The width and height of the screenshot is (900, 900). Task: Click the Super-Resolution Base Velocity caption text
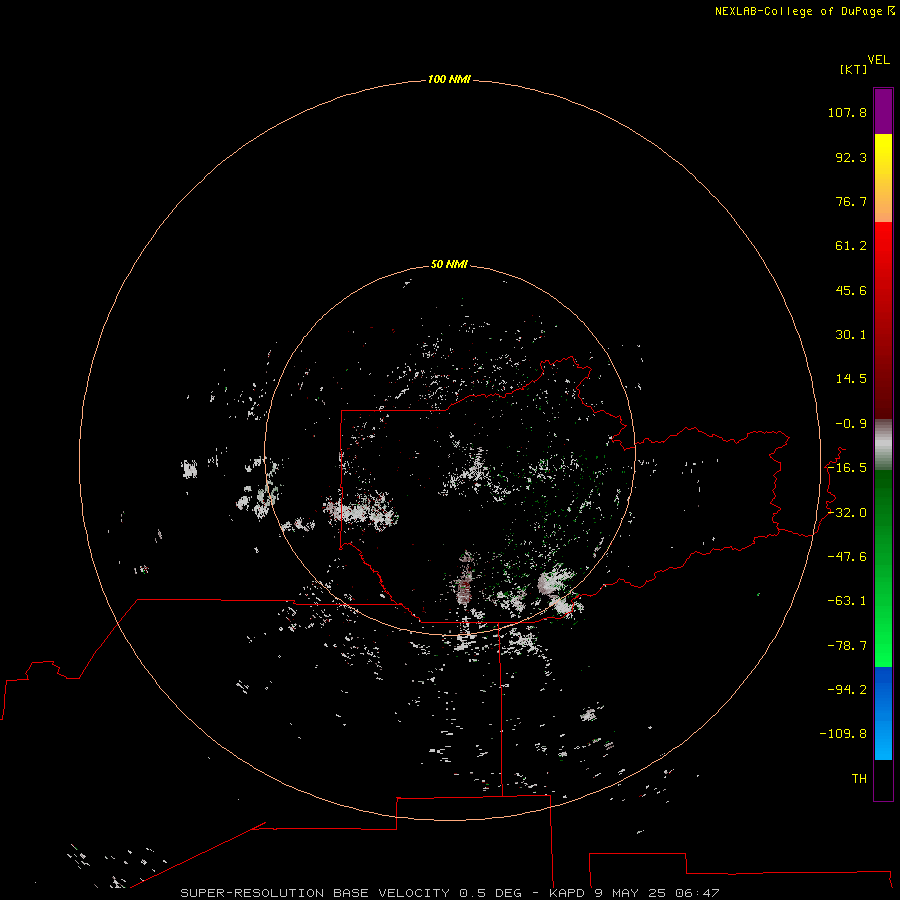pos(317,893)
